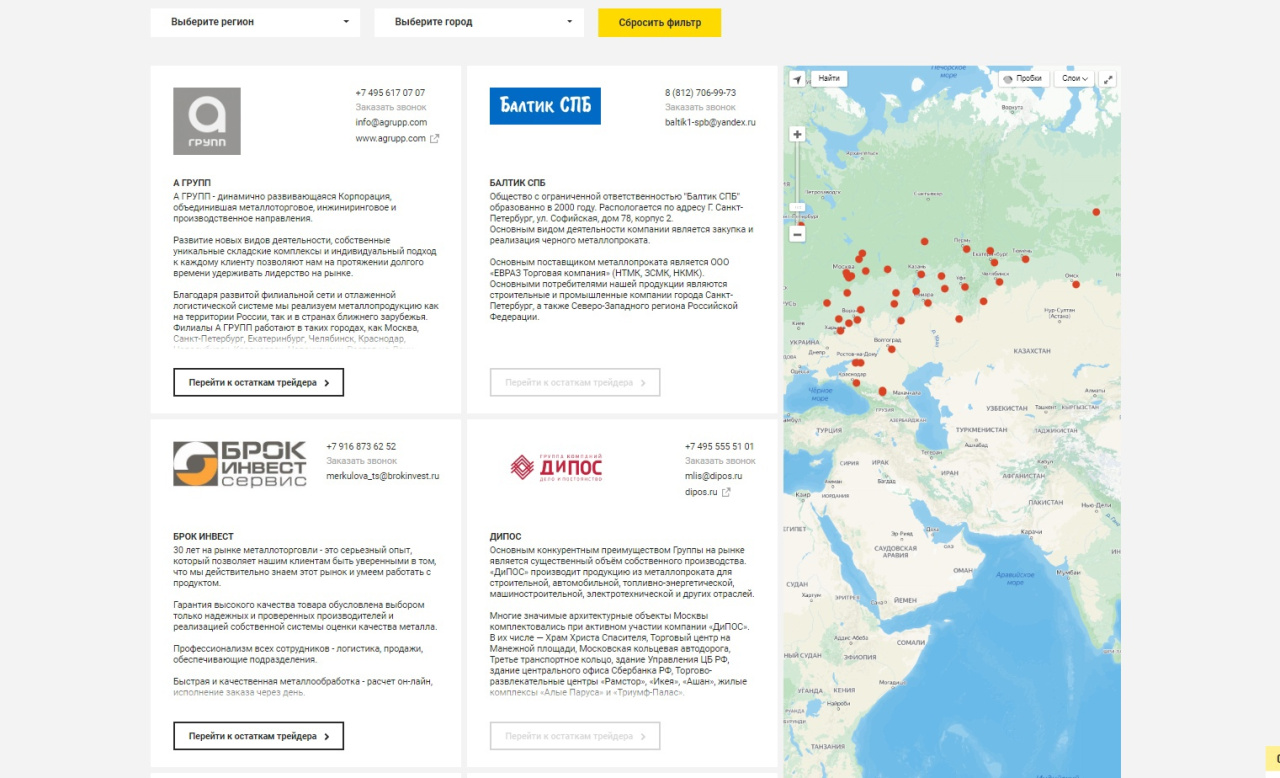Click the А ГРУПП card heading
Screen dimensions: 1280x778
(192, 183)
